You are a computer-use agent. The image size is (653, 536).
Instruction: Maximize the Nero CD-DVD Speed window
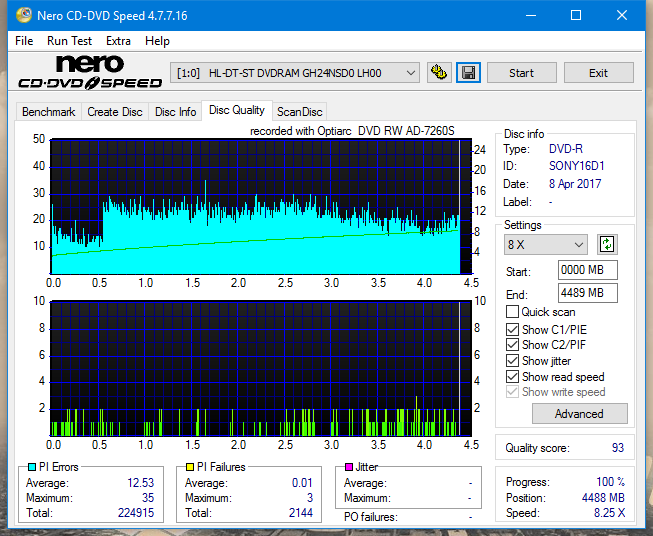click(x=576, y=15)
